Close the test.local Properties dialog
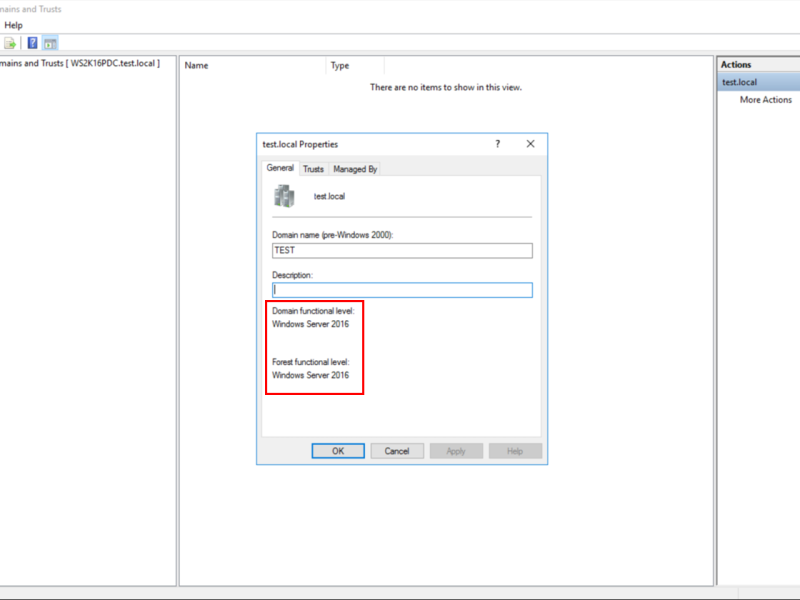The height and width of the screenshot is (600, 800). 531,144
